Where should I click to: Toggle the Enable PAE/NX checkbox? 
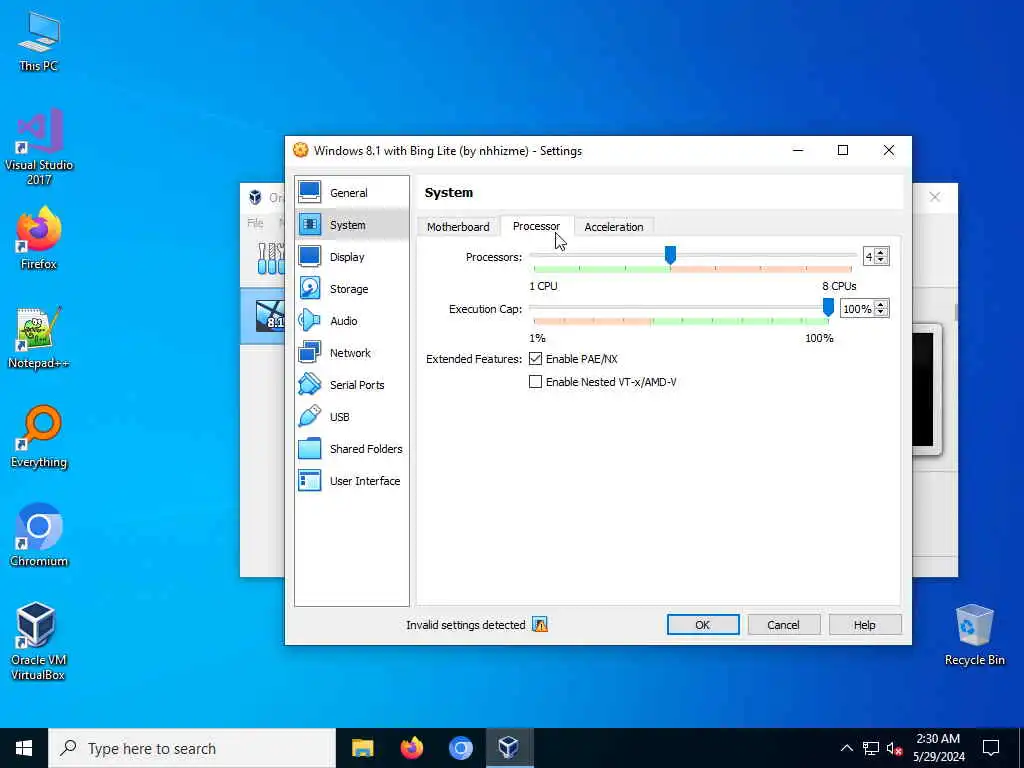click(x=536, y=359)
